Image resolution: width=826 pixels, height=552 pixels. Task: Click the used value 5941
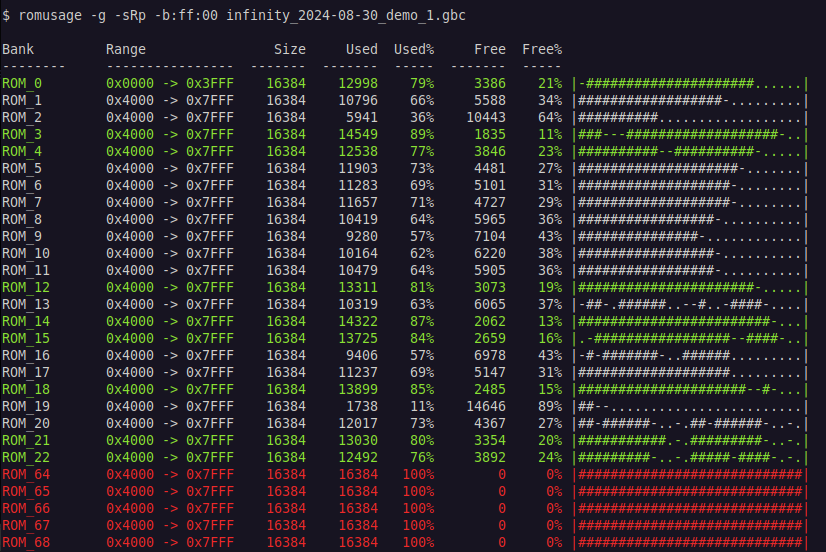(362, 117)
